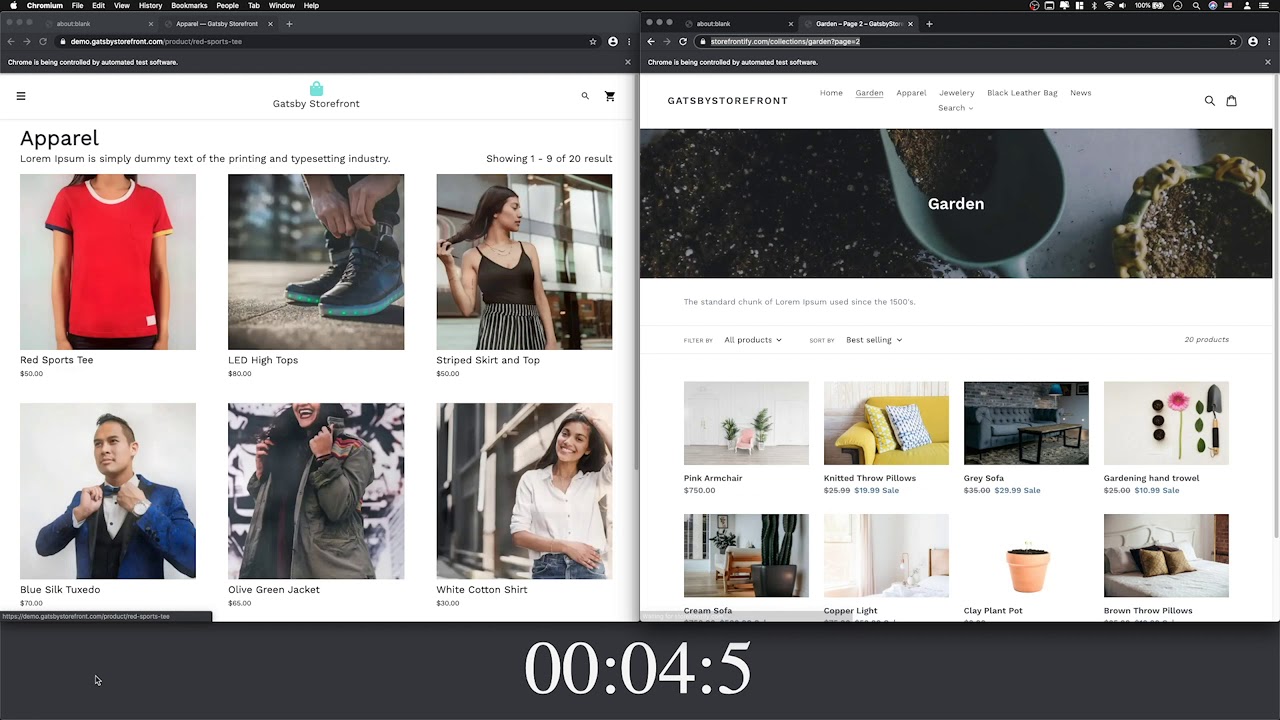
Task: Close the Apparel — Gatsby Storefront tab
Action: pos(270,23)
